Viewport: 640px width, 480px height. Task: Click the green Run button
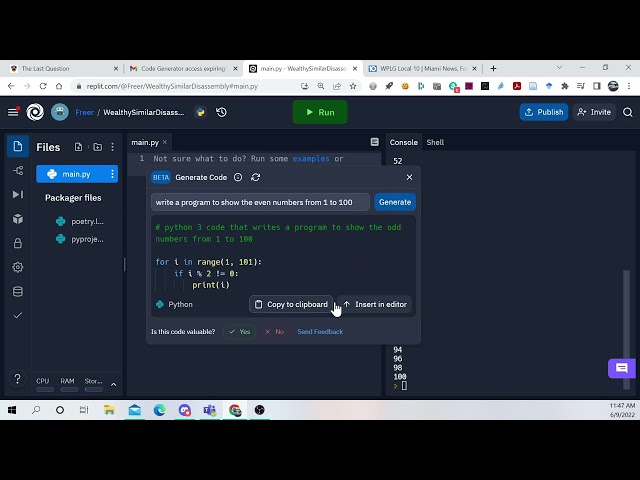pyautogui.click(x=320, y=112)
